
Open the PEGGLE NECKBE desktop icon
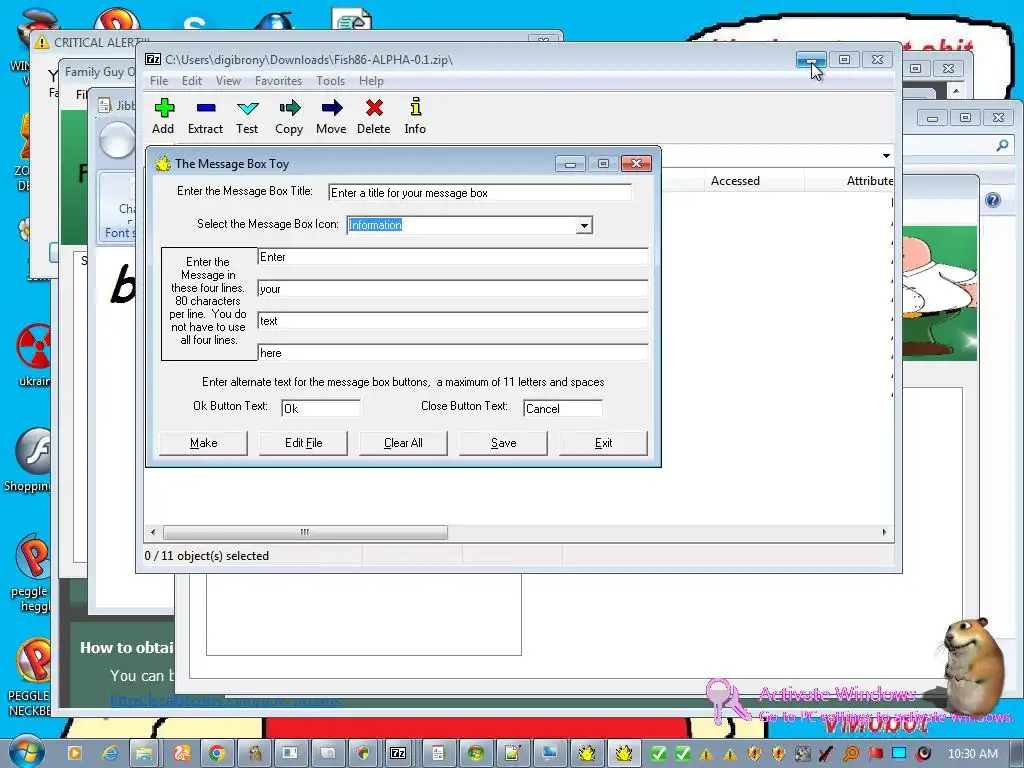pos(33,661)
